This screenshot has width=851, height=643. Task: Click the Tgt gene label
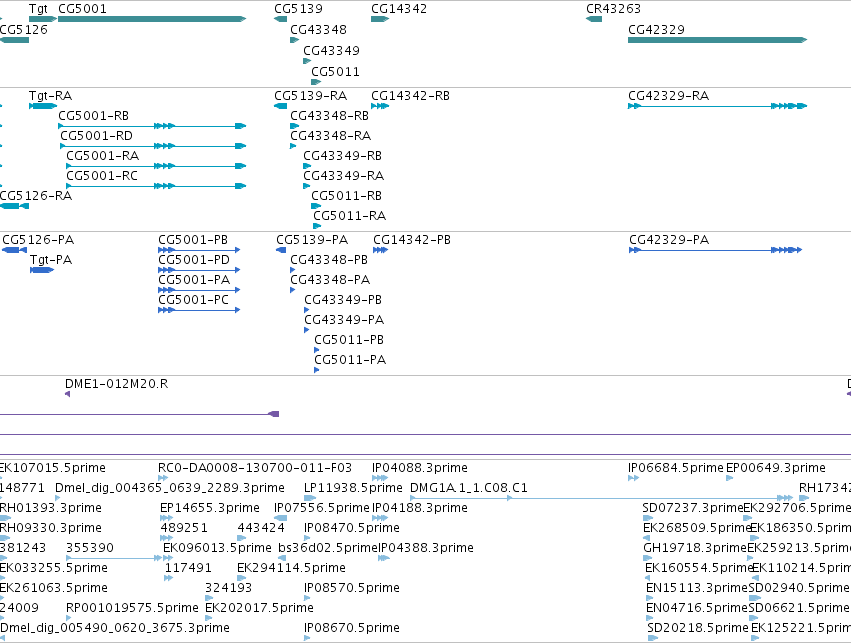pyautogui.click(x=38, y=9)
